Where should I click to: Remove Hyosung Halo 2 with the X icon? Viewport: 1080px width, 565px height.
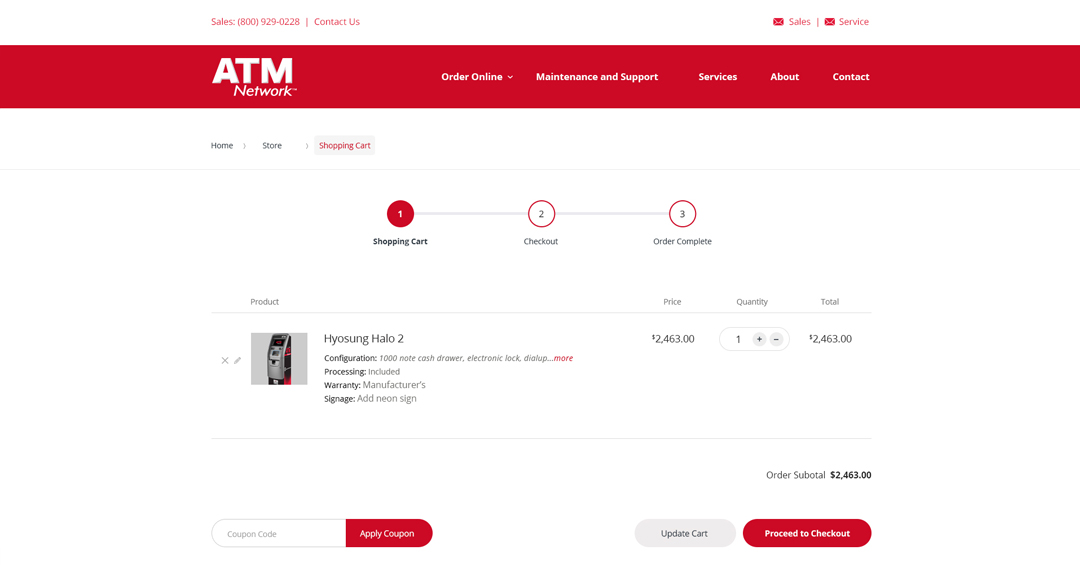225,360
